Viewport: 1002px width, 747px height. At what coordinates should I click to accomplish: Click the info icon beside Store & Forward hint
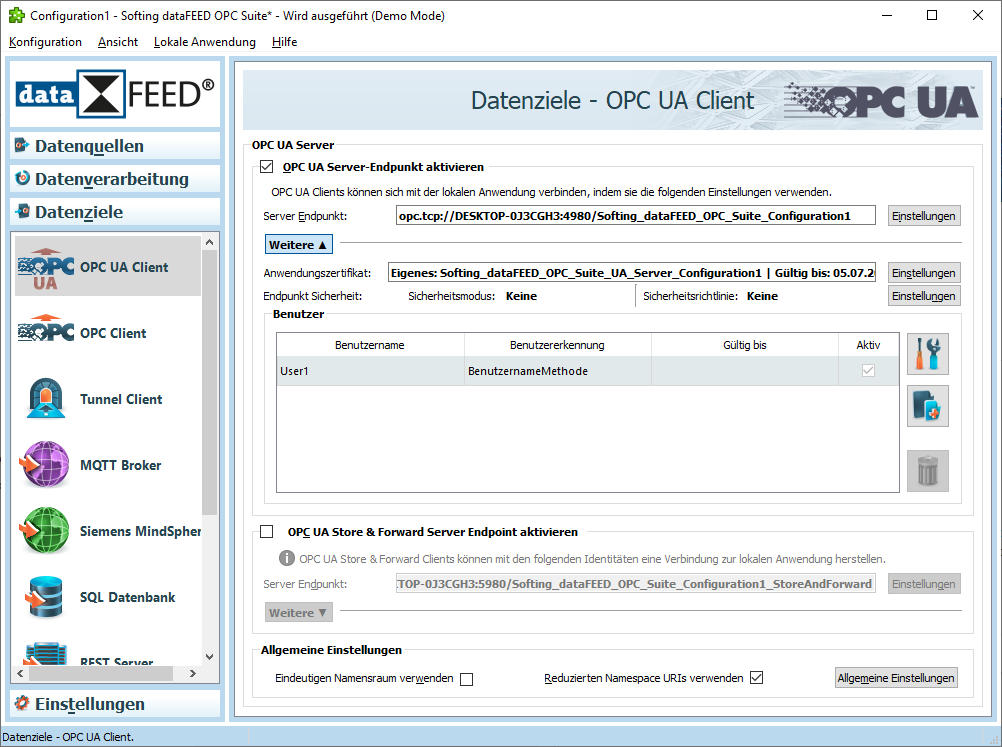287,558
